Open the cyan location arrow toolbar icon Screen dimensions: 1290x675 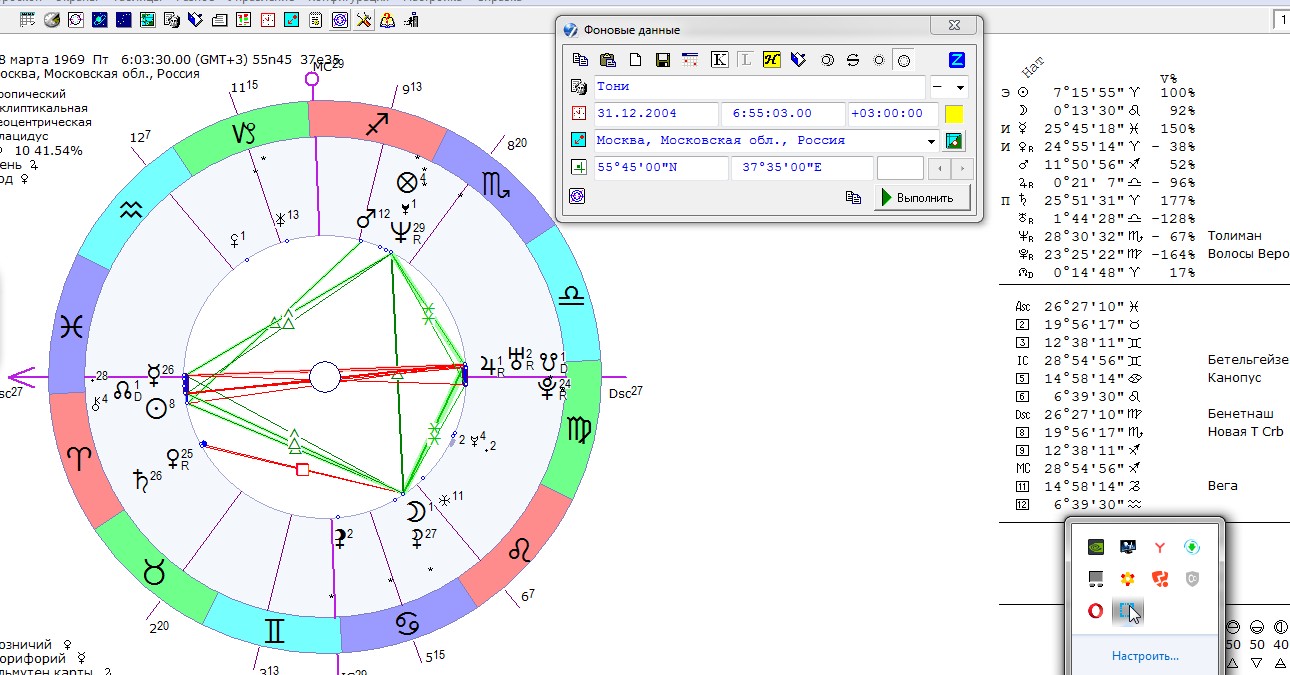tap(291, 19)
